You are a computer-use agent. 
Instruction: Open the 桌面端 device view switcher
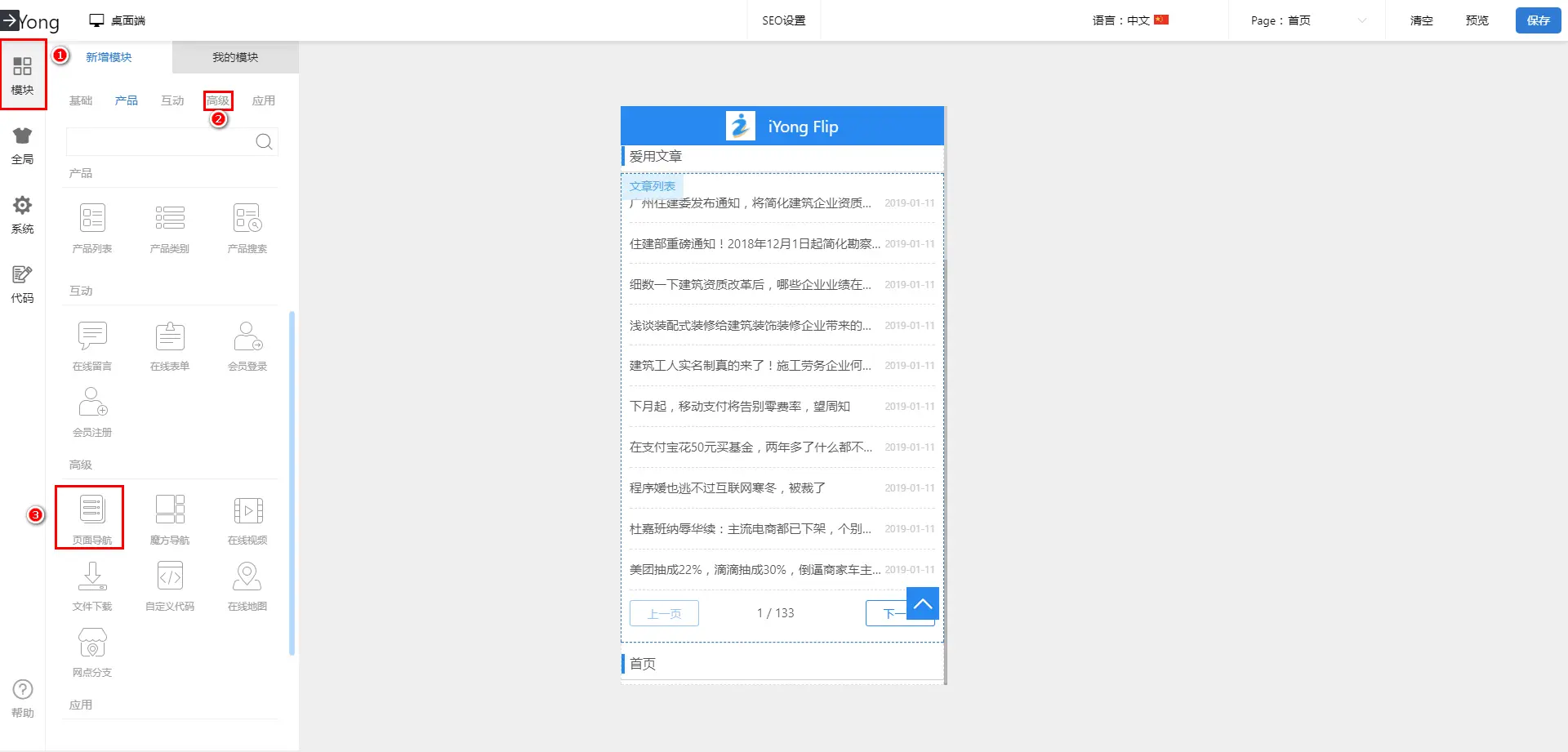coord(118,20)
